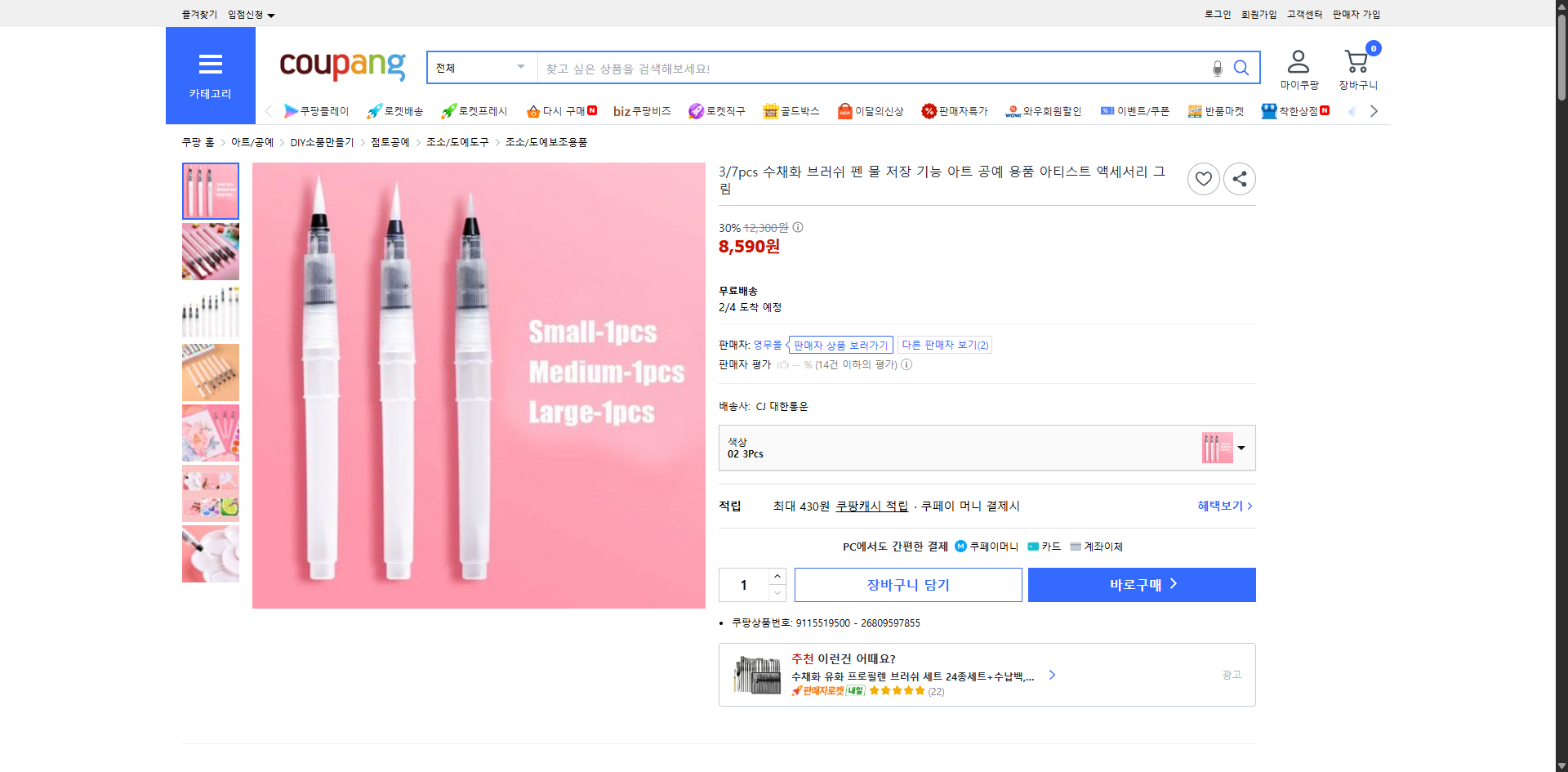Toggle the heart wishlist button
1568x772 pixels.
pos(1203,178)
